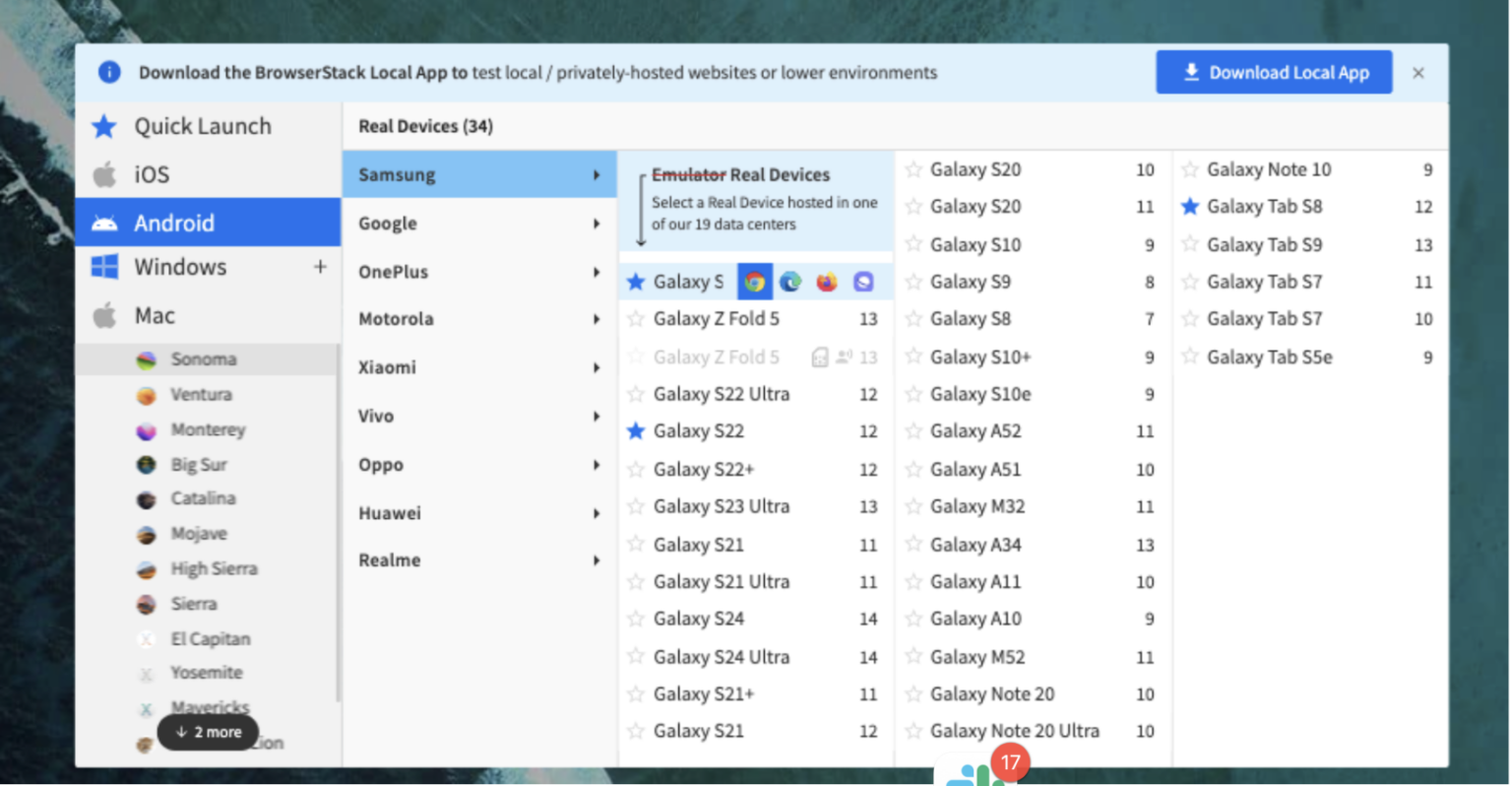Favorite Galaxy S22 Ultra with its star

(636, 394)
